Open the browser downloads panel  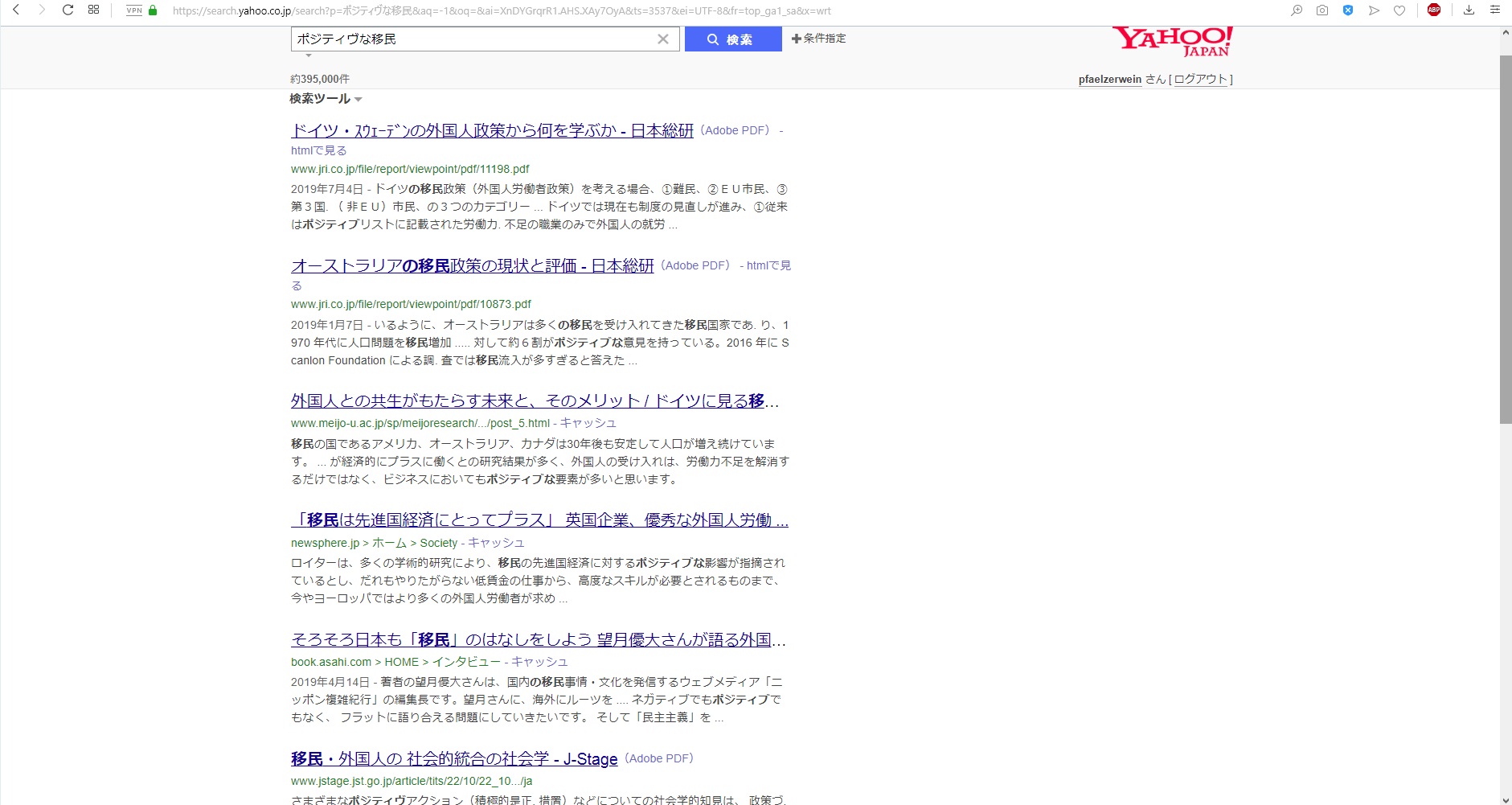pyautogui.click(x=1469, y=10)
